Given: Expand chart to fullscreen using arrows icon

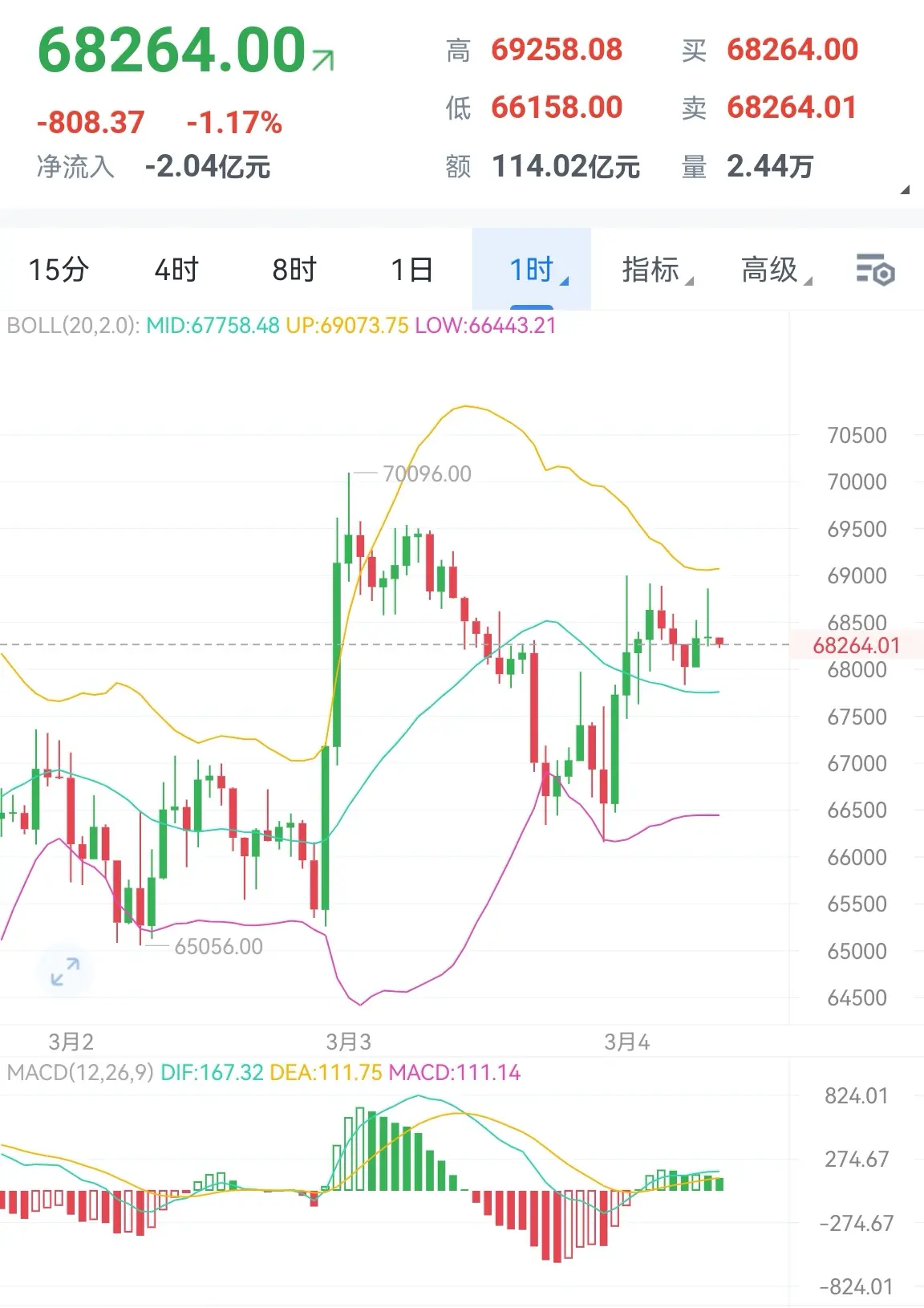Looking at the screenshot, I should 65,972.
